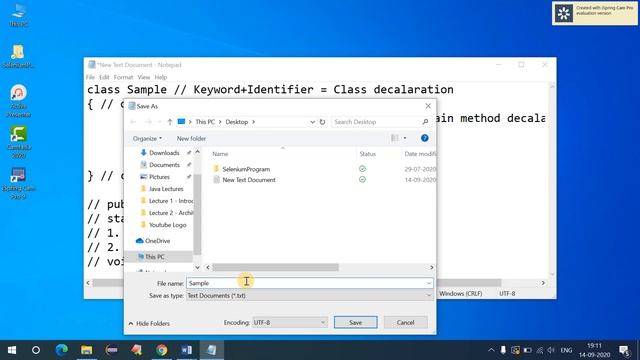Screen dimensions: 640x360
Task: Collapse panel with Hide Folders
Action: (x=149, y=323)
